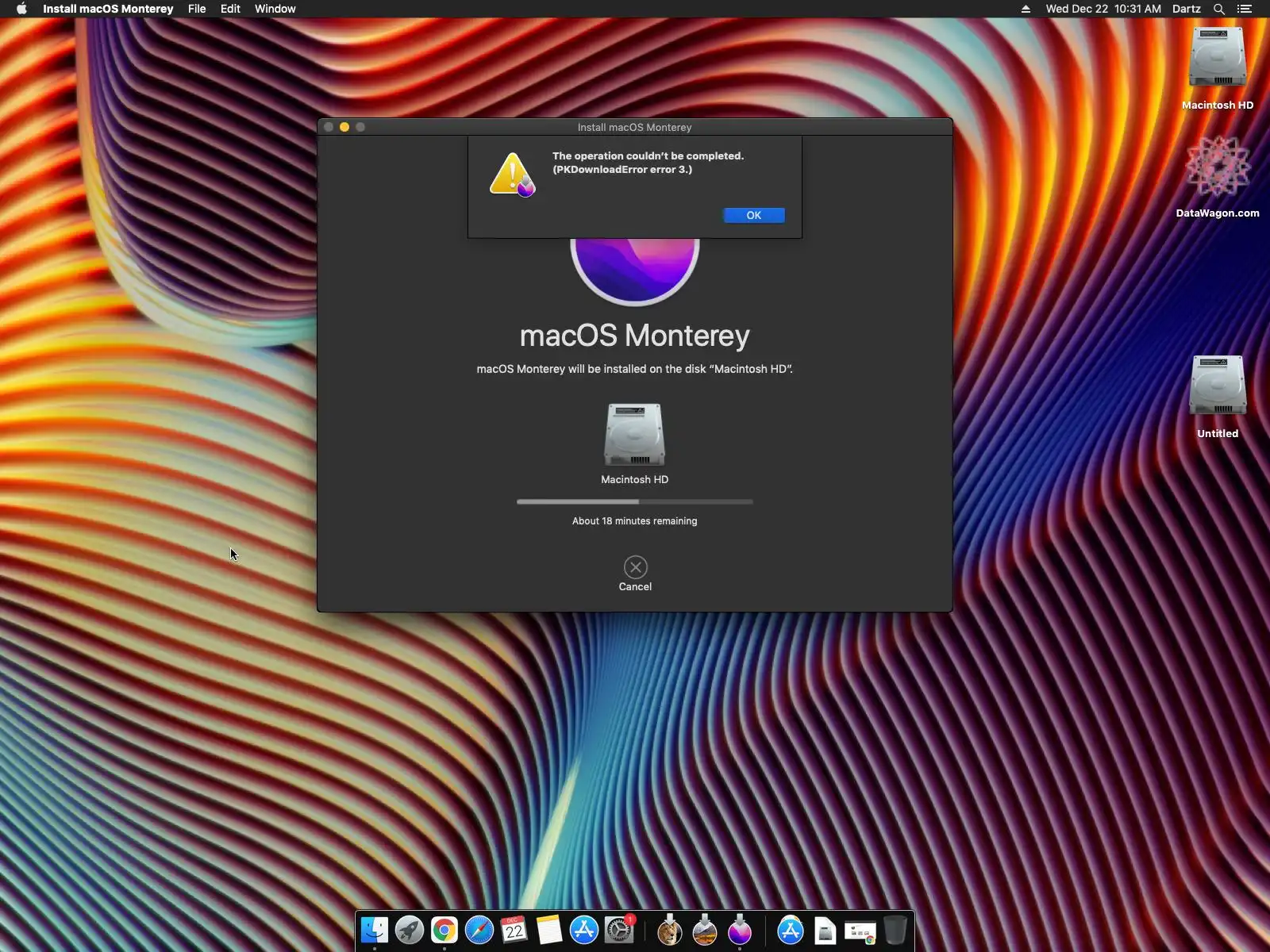
Task: Click the "will be installed on the disk" text
Action: click(x=637, y=369)
